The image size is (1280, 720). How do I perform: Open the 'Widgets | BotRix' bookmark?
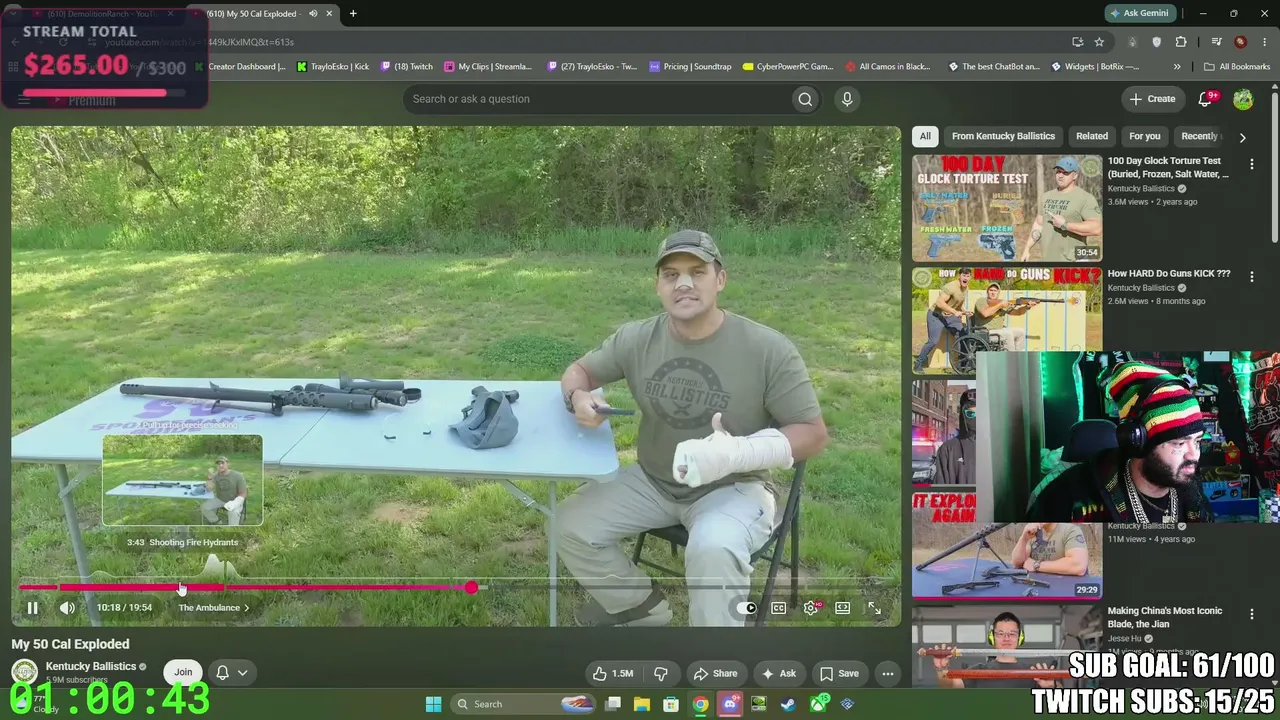(1095, 67)
